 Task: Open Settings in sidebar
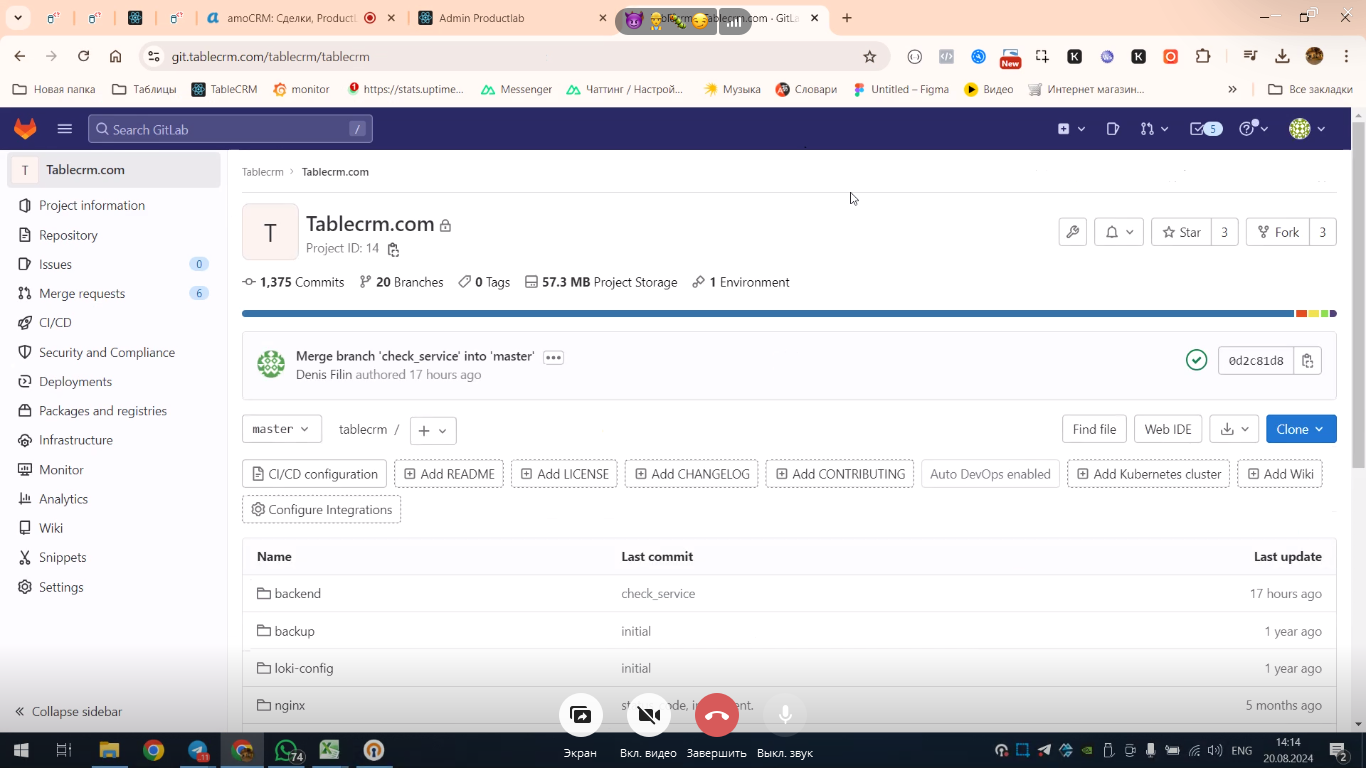click(114, 587)
